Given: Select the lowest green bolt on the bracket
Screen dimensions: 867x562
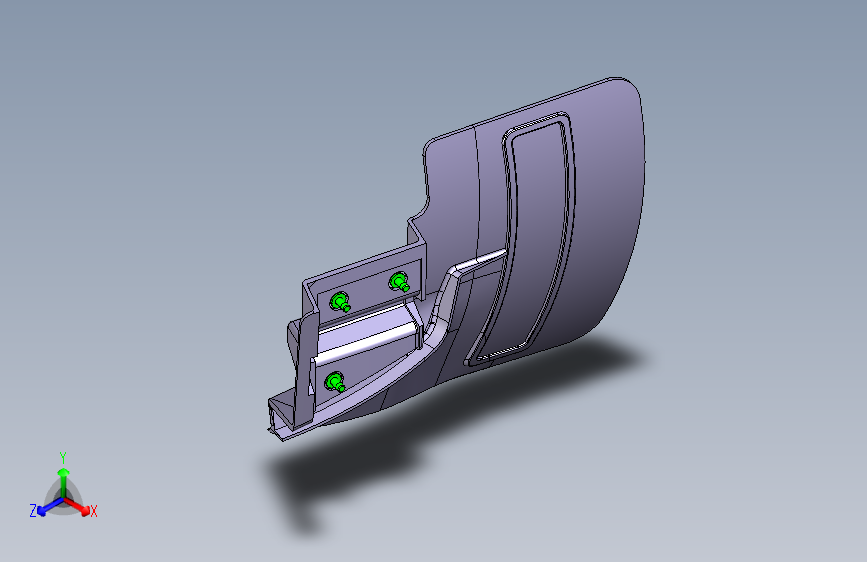Looking at the screenshot, I should click(335, 383).
